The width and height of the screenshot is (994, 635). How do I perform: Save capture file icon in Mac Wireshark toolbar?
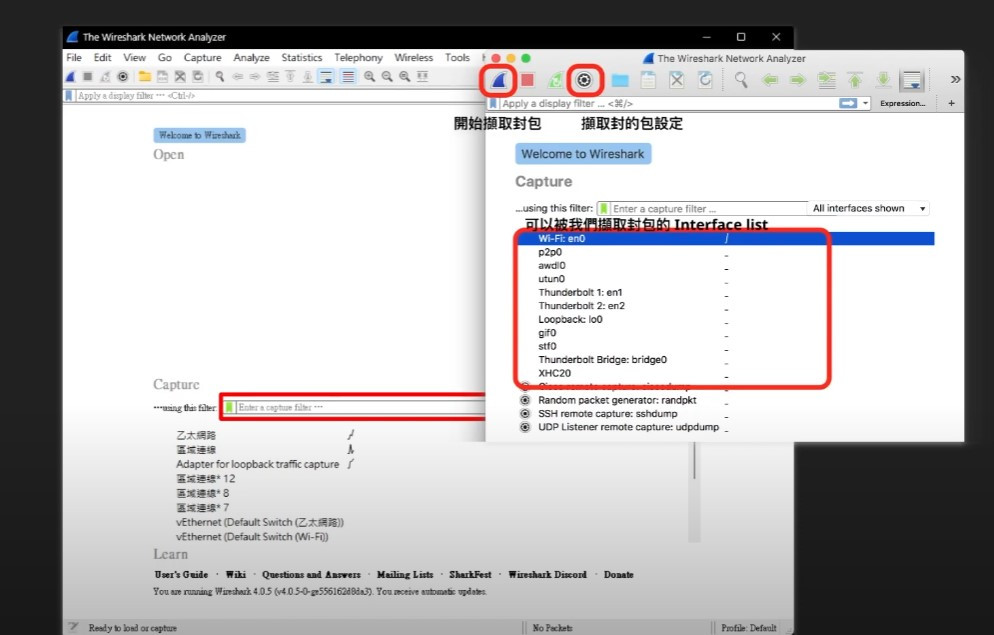click(648, 80)
